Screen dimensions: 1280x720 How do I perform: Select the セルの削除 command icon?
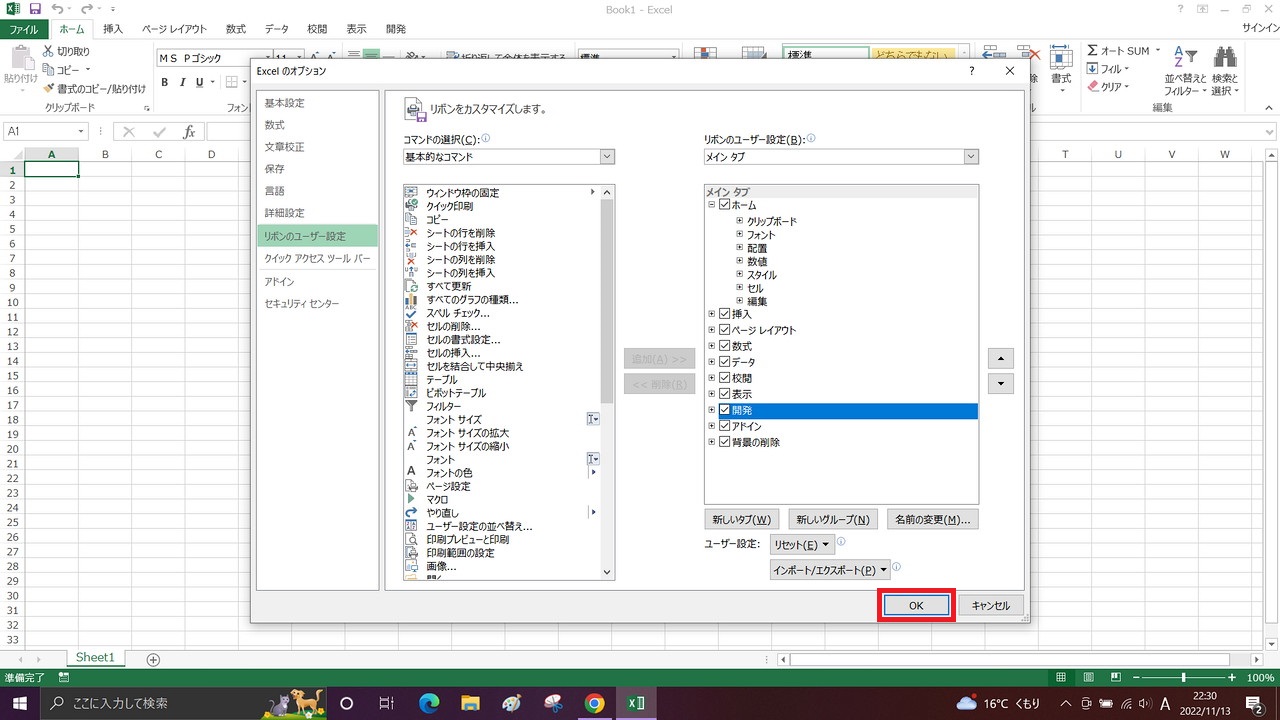tap(410, 326)
